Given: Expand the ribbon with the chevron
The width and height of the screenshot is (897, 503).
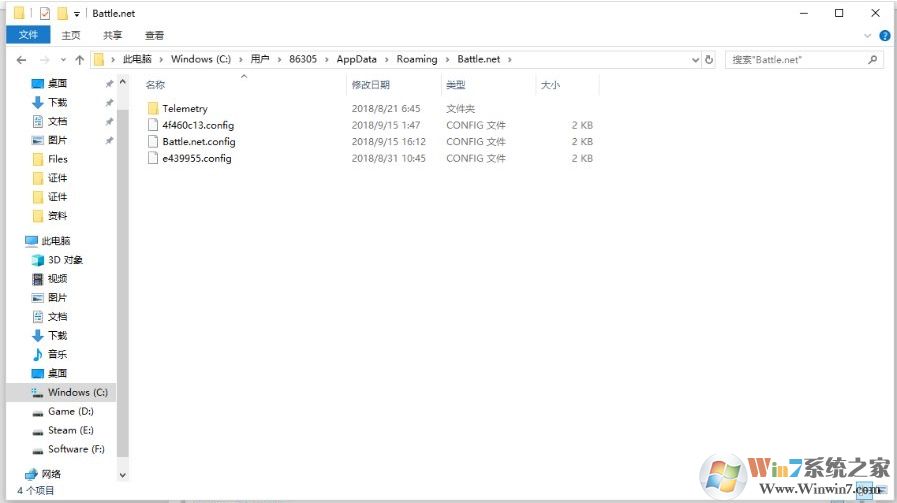Looking at the screenshot, I should click(x=867, y=35).
